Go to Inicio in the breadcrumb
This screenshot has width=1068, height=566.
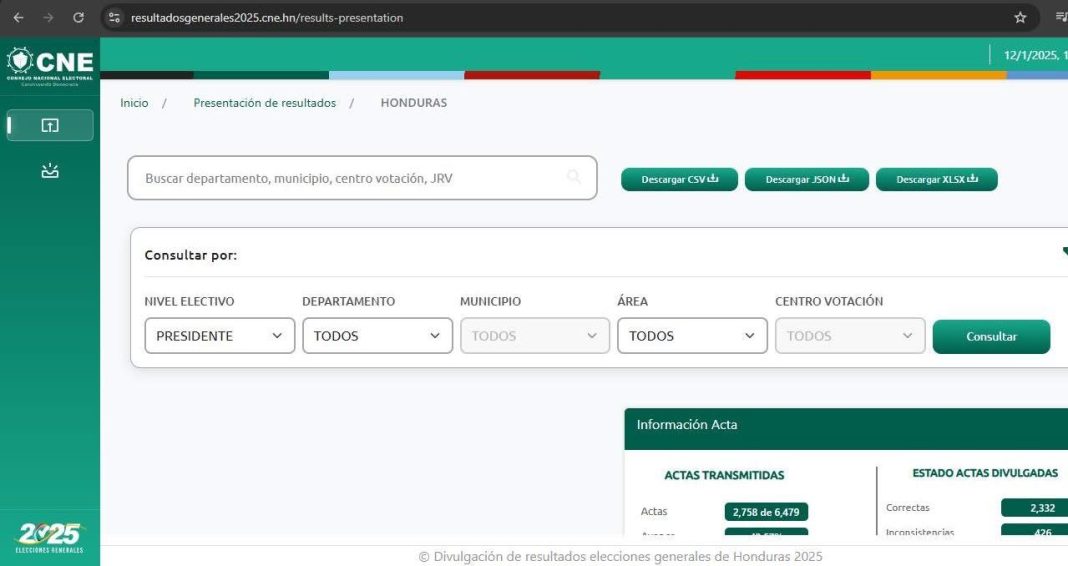coord(134,103)
